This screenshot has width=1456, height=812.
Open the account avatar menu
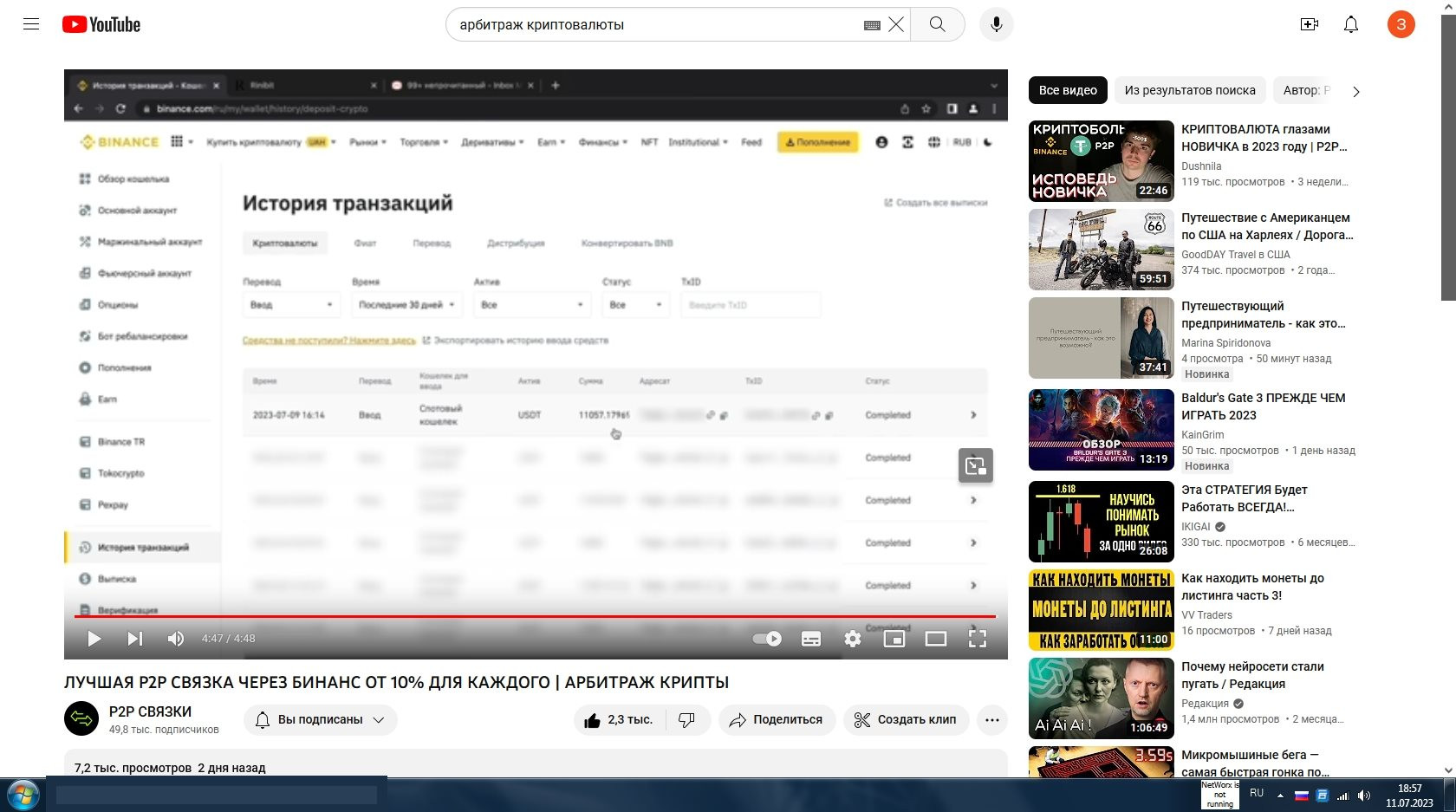1401,24
